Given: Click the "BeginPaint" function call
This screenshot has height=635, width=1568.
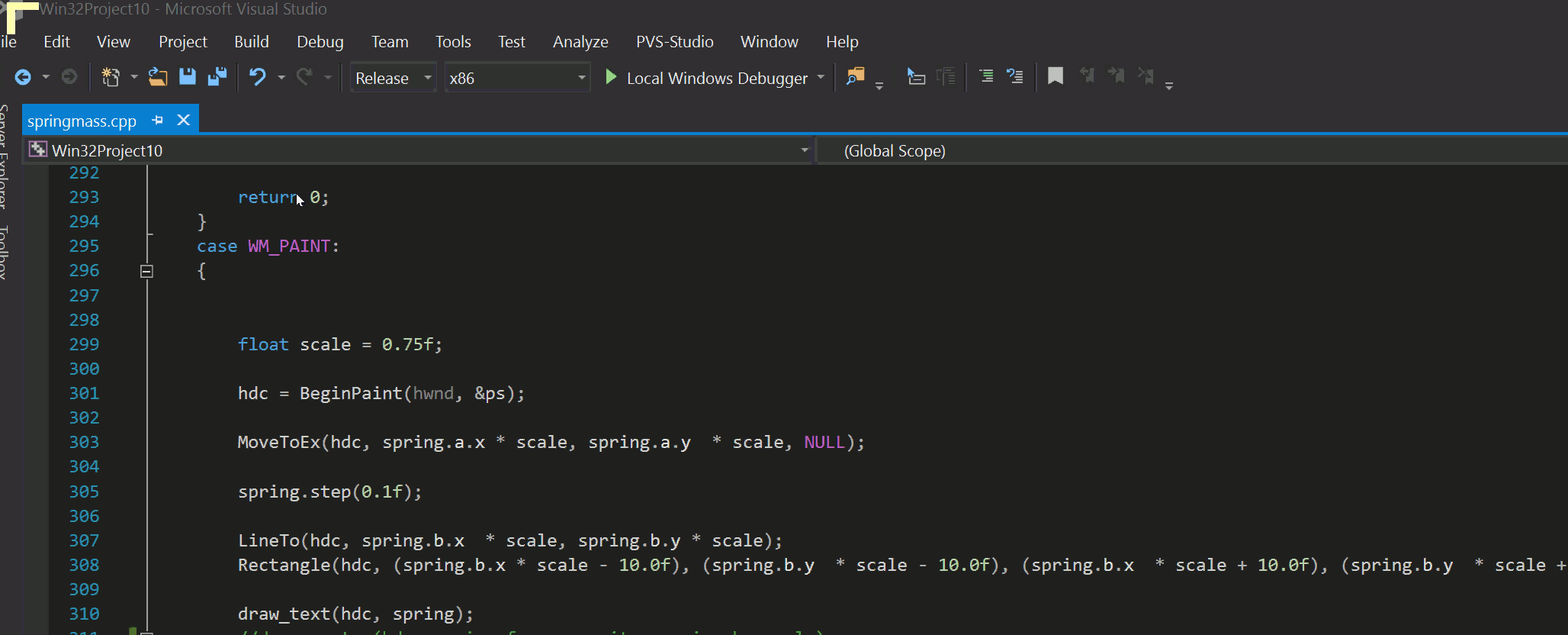Looking at the screenshot, I should tap(351, 393).
